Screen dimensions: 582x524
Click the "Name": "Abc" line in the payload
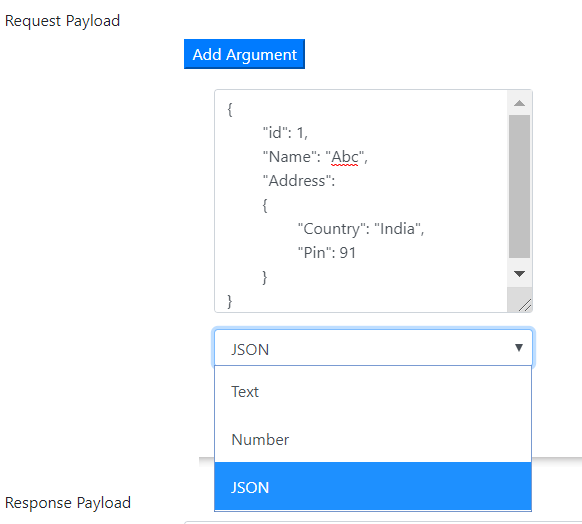click(315, 157)
